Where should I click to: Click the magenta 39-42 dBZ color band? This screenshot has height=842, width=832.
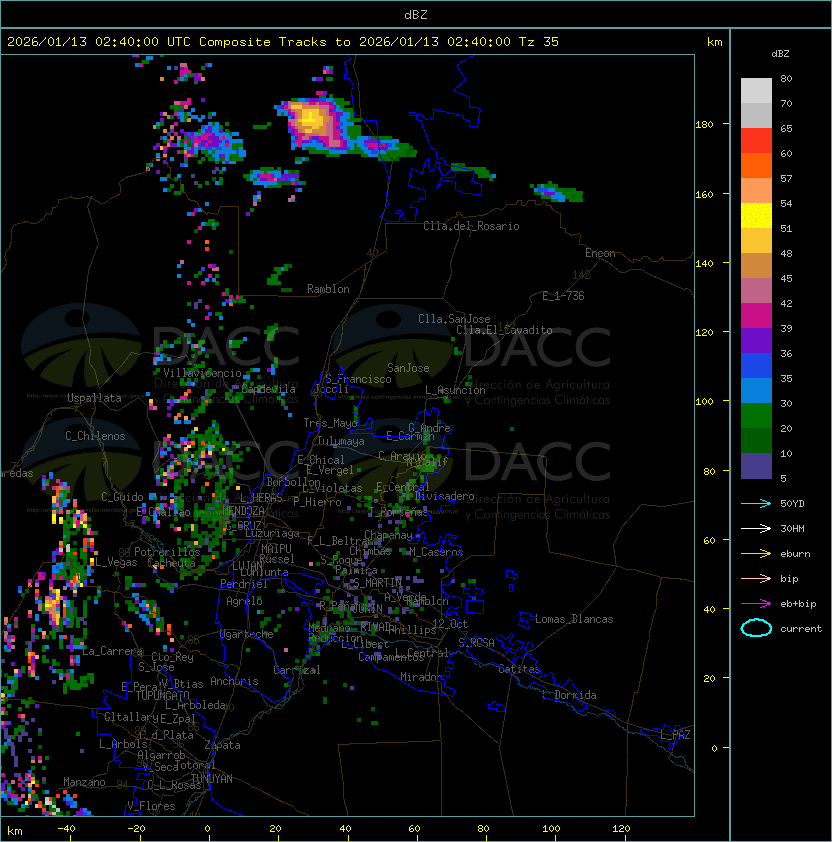756,316
